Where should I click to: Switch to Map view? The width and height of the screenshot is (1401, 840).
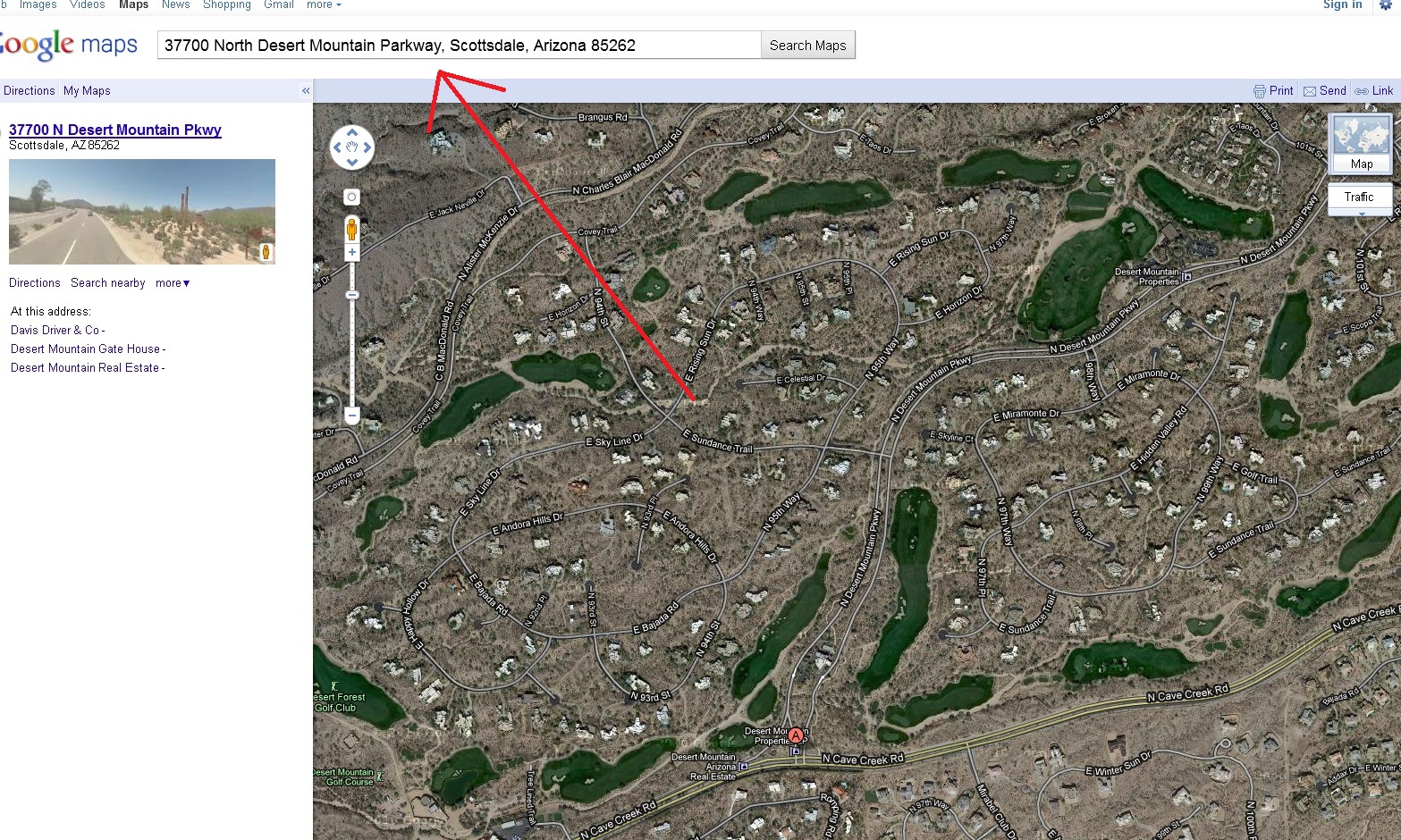click(x=1362, y=144)
